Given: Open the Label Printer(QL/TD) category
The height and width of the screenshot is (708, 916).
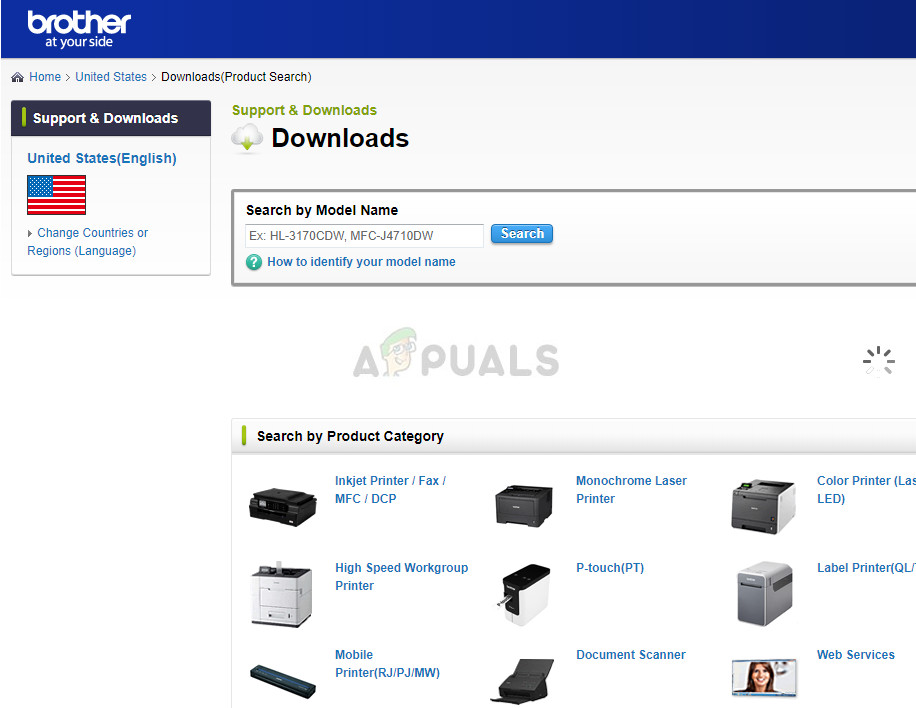Looking at the screenshot, I should 866,568.
